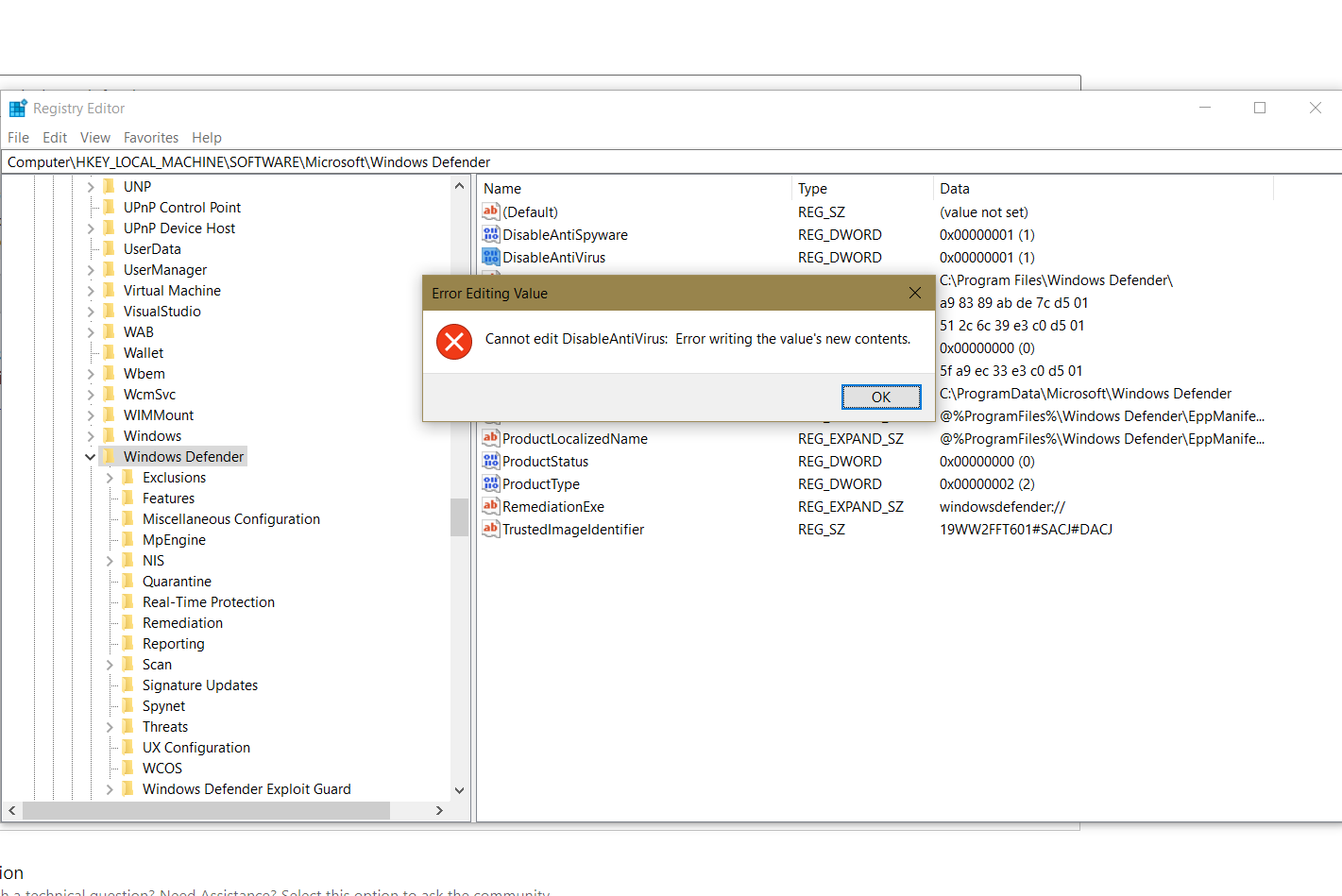Click the OK button in error dialog

(x=881, y=397)
